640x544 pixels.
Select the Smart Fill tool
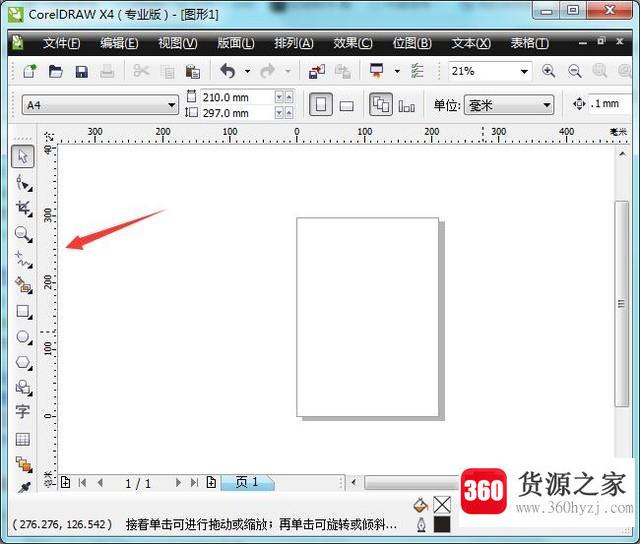coord(23,285)
